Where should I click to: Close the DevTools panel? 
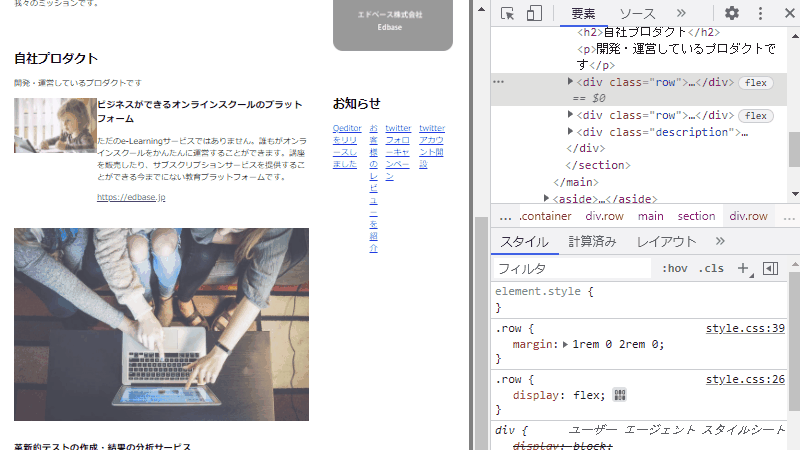tap(790, 13)
